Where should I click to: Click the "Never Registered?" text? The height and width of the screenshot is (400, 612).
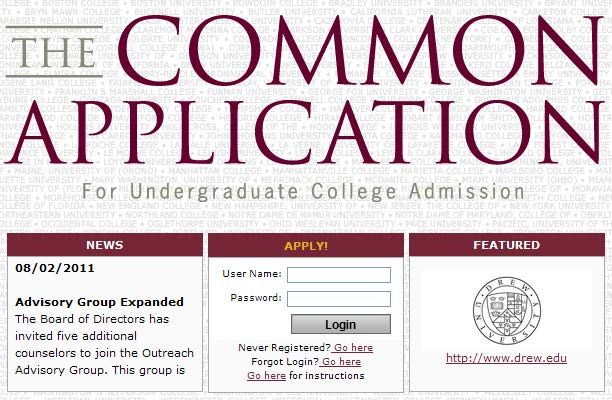coord(285,347)
